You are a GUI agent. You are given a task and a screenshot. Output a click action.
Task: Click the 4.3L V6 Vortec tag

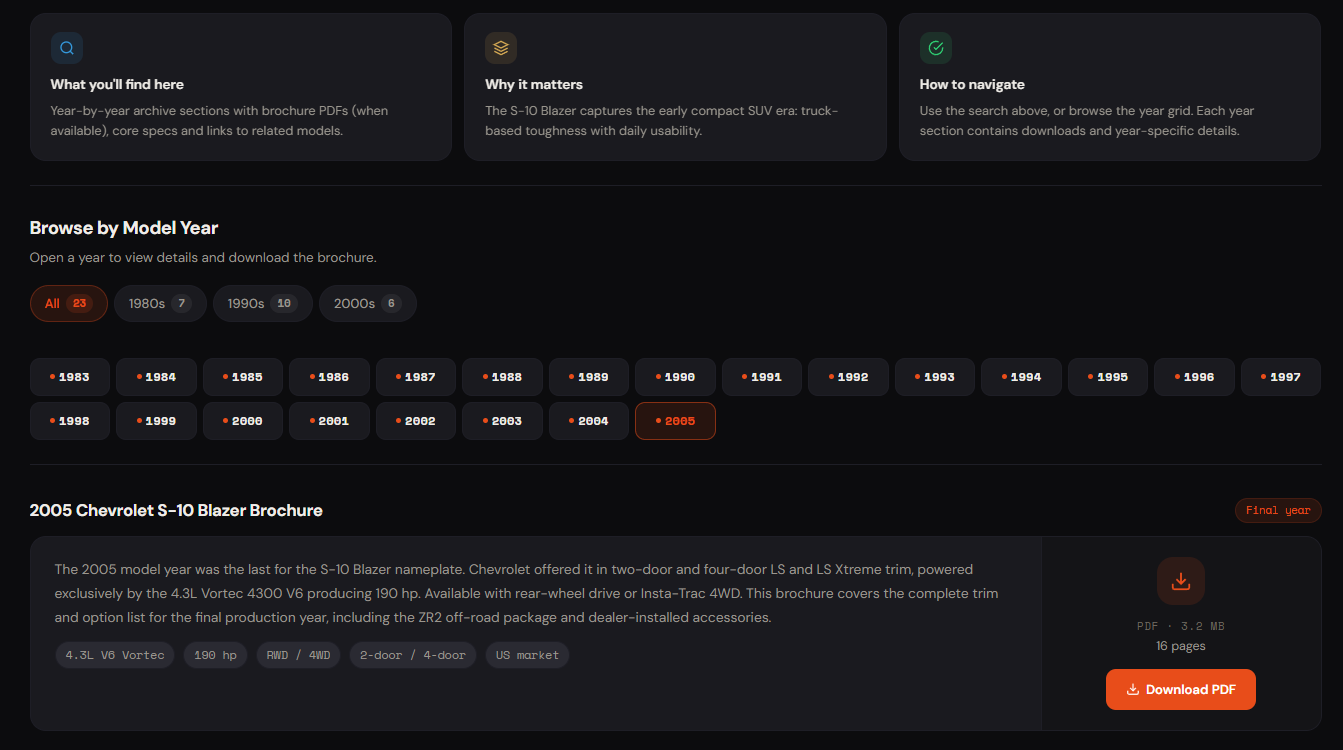115,655
